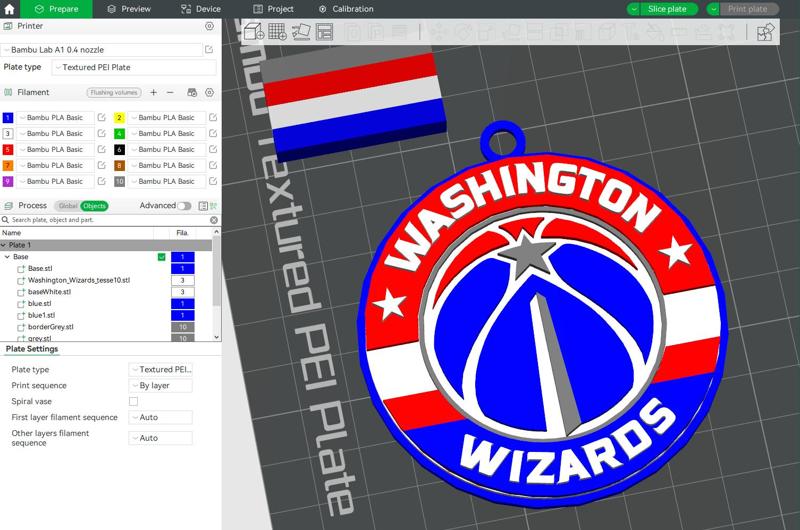Click the Print plate button
Viewport: 800px width, 530px height.
pos(748,9)
